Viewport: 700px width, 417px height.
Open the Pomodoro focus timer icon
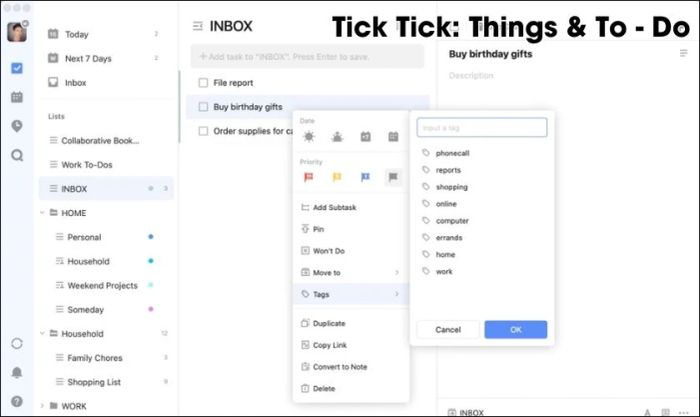point(17,126)
